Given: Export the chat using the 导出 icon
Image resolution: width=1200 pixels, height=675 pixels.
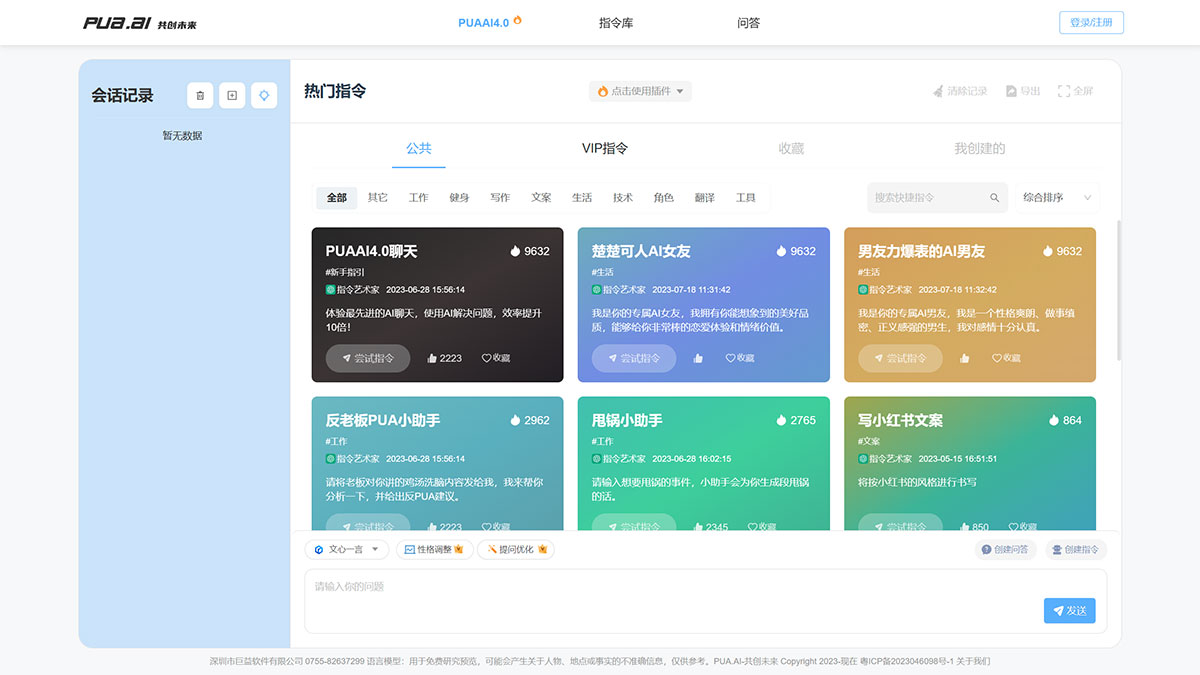Looking at the screenshot, I should (1021, 91).
